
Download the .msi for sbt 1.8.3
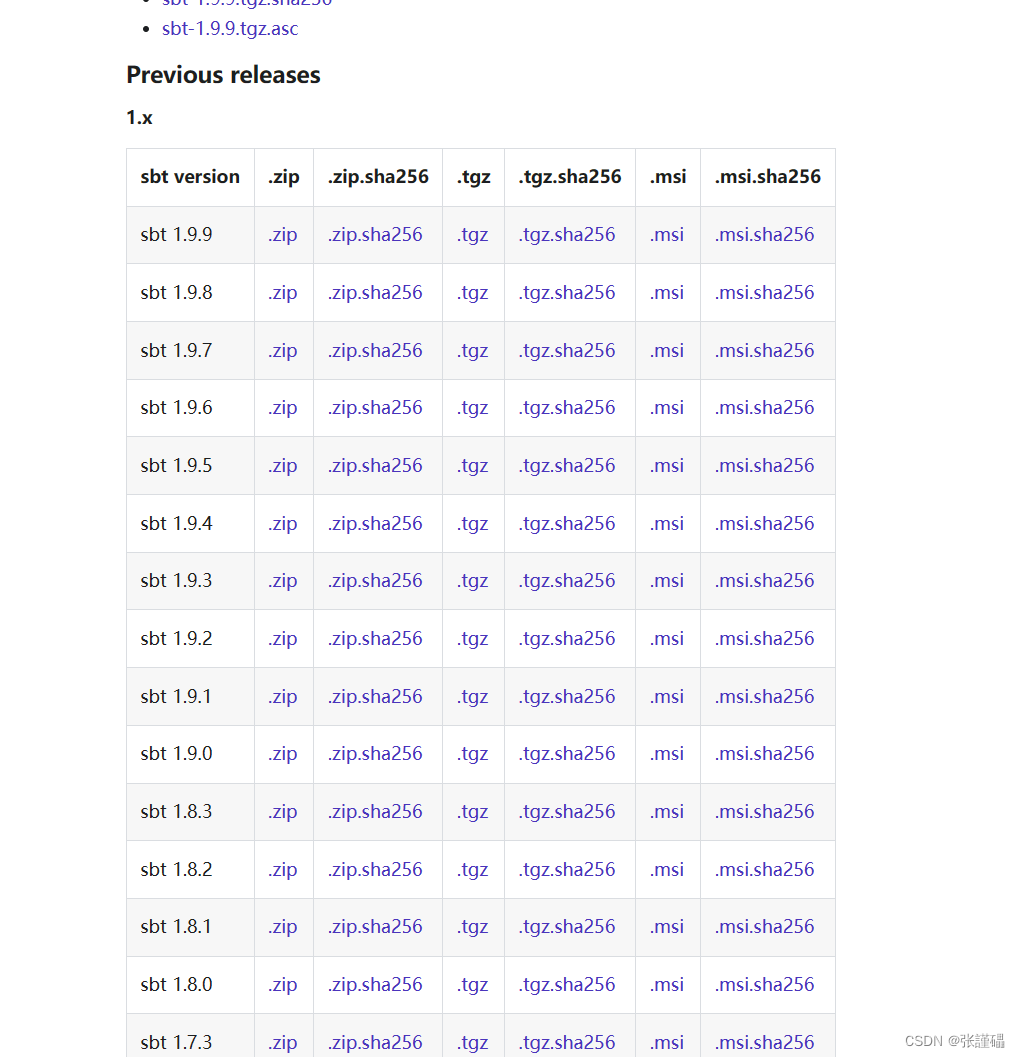667,812
